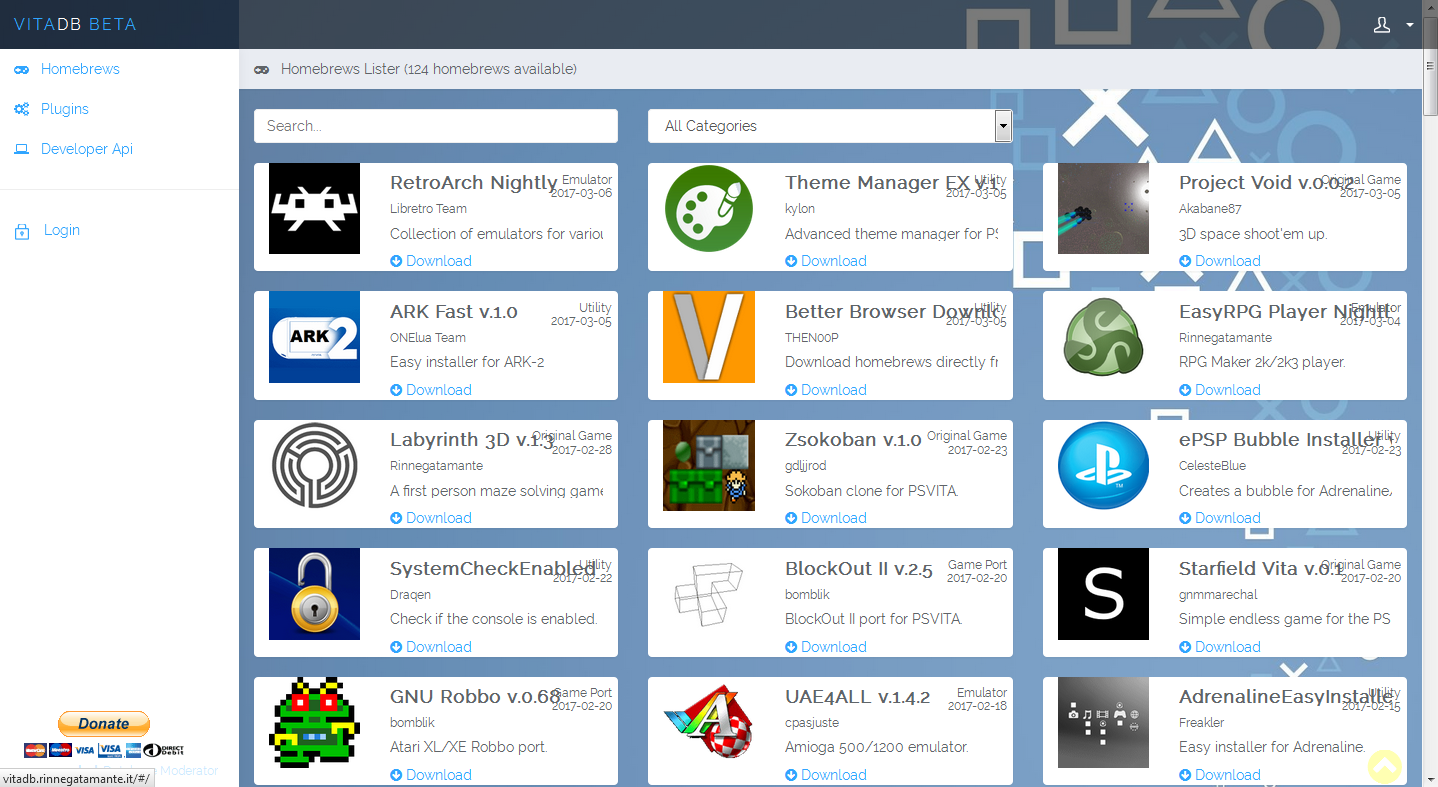1438x787 pixels.
Task: Download the Project Void homebrew
Action: pos(1226,261)
